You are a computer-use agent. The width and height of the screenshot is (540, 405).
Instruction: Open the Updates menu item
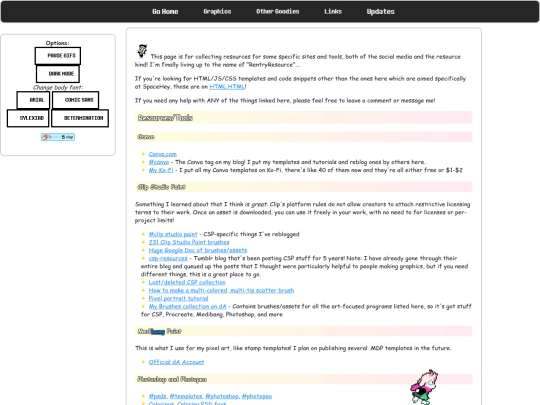380,11
